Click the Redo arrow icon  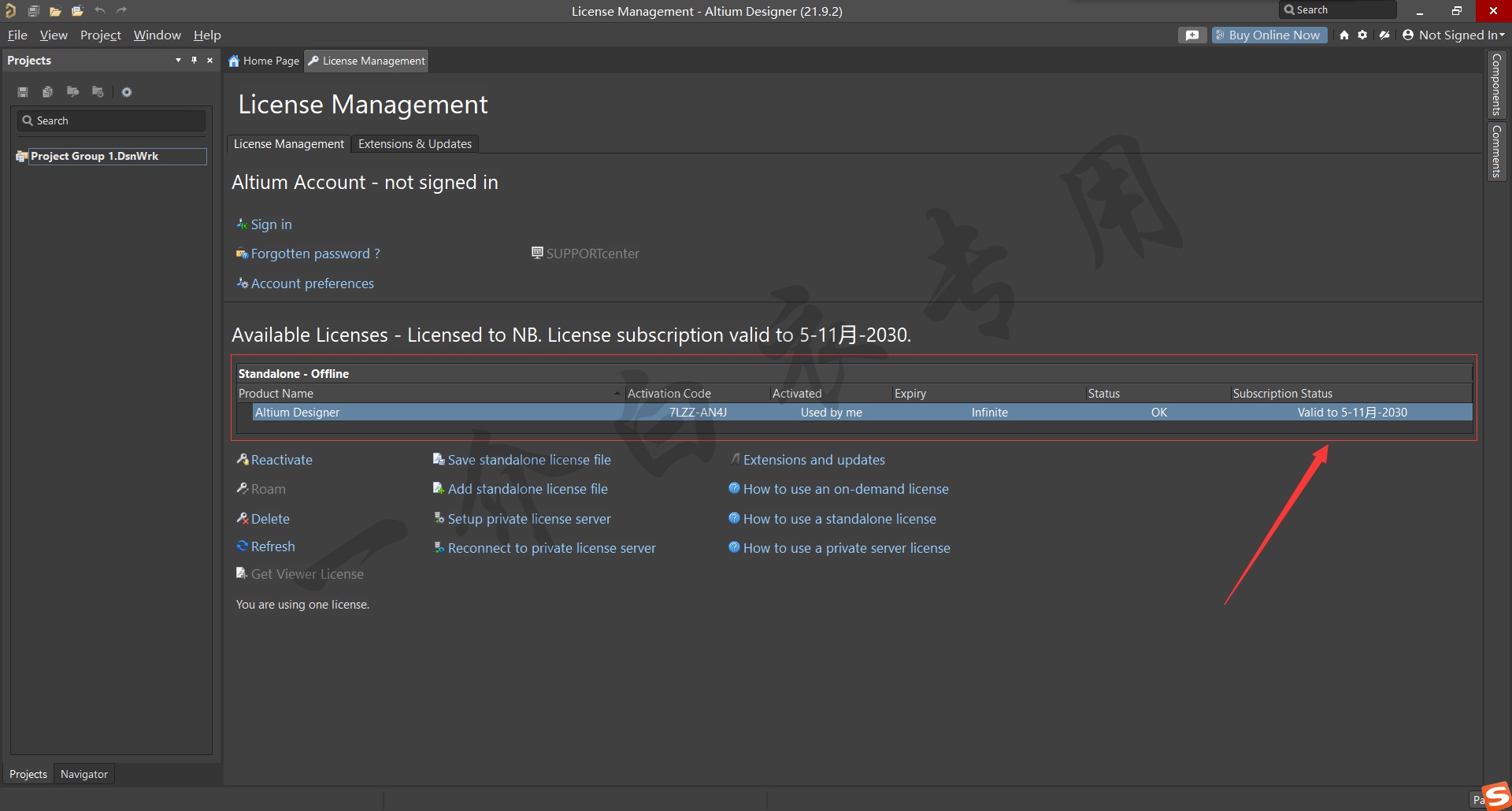pos(121,11)
